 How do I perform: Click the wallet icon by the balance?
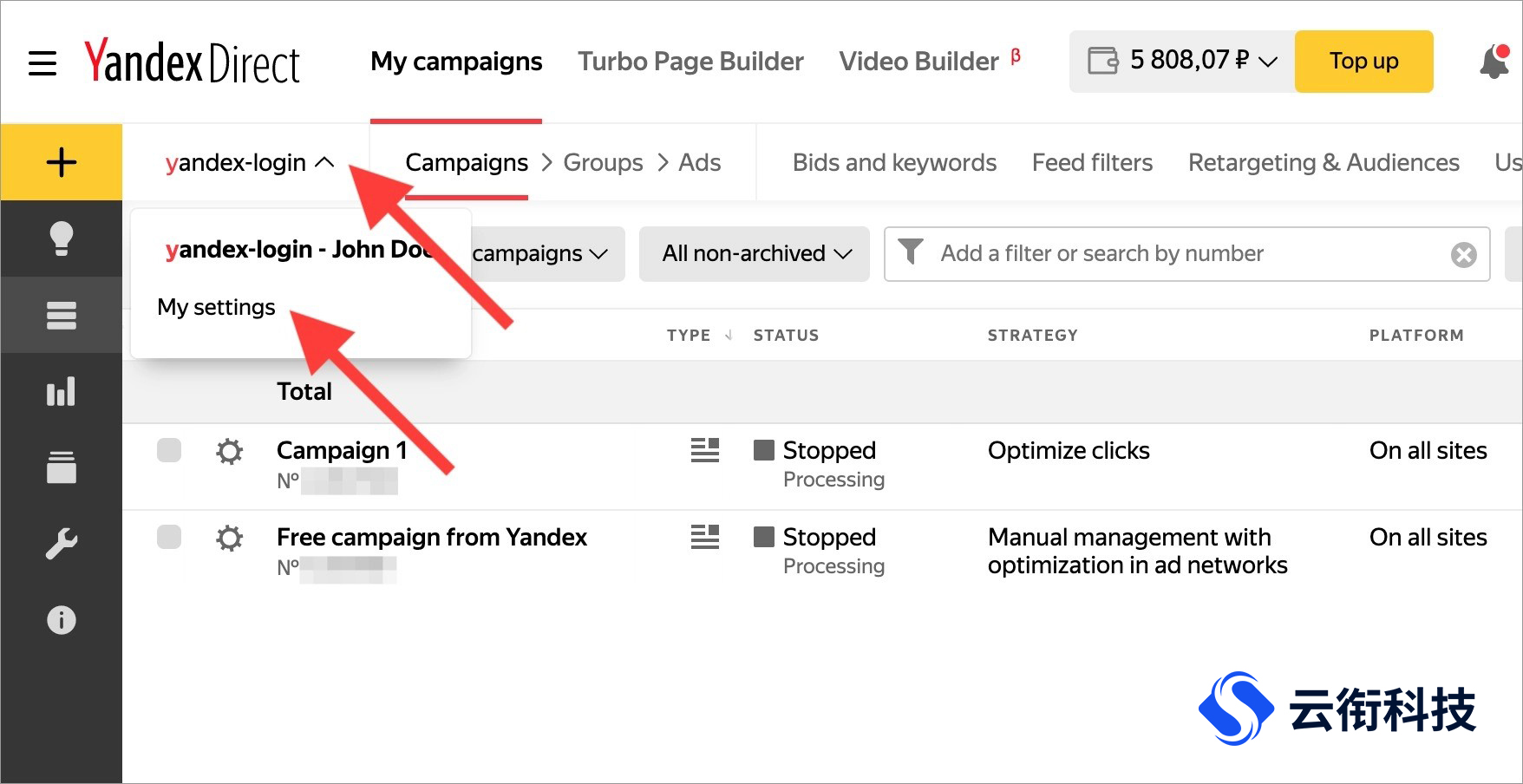coord(1103,61)
